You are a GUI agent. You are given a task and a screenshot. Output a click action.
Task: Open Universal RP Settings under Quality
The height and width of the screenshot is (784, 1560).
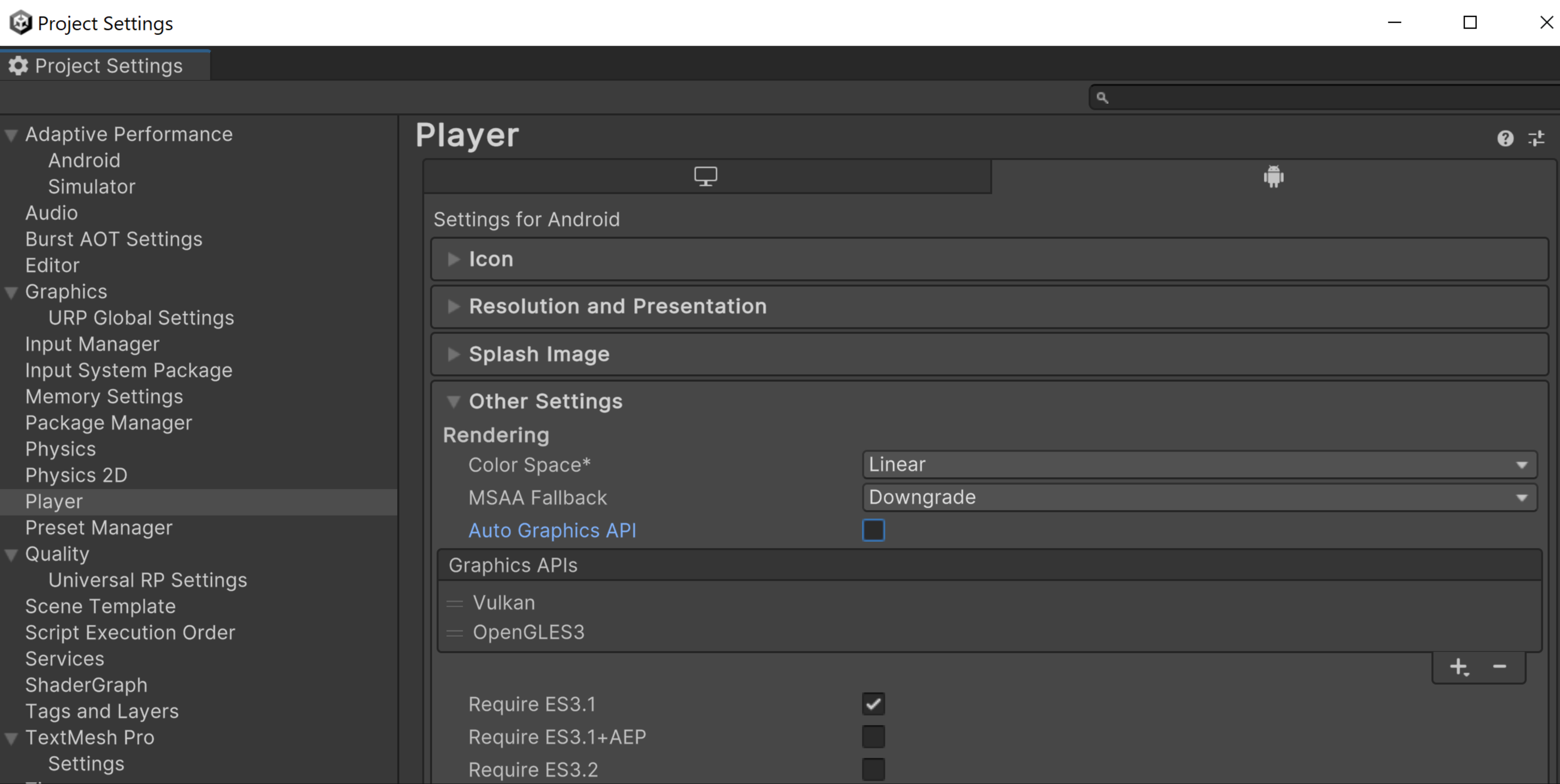coord(148,579)
